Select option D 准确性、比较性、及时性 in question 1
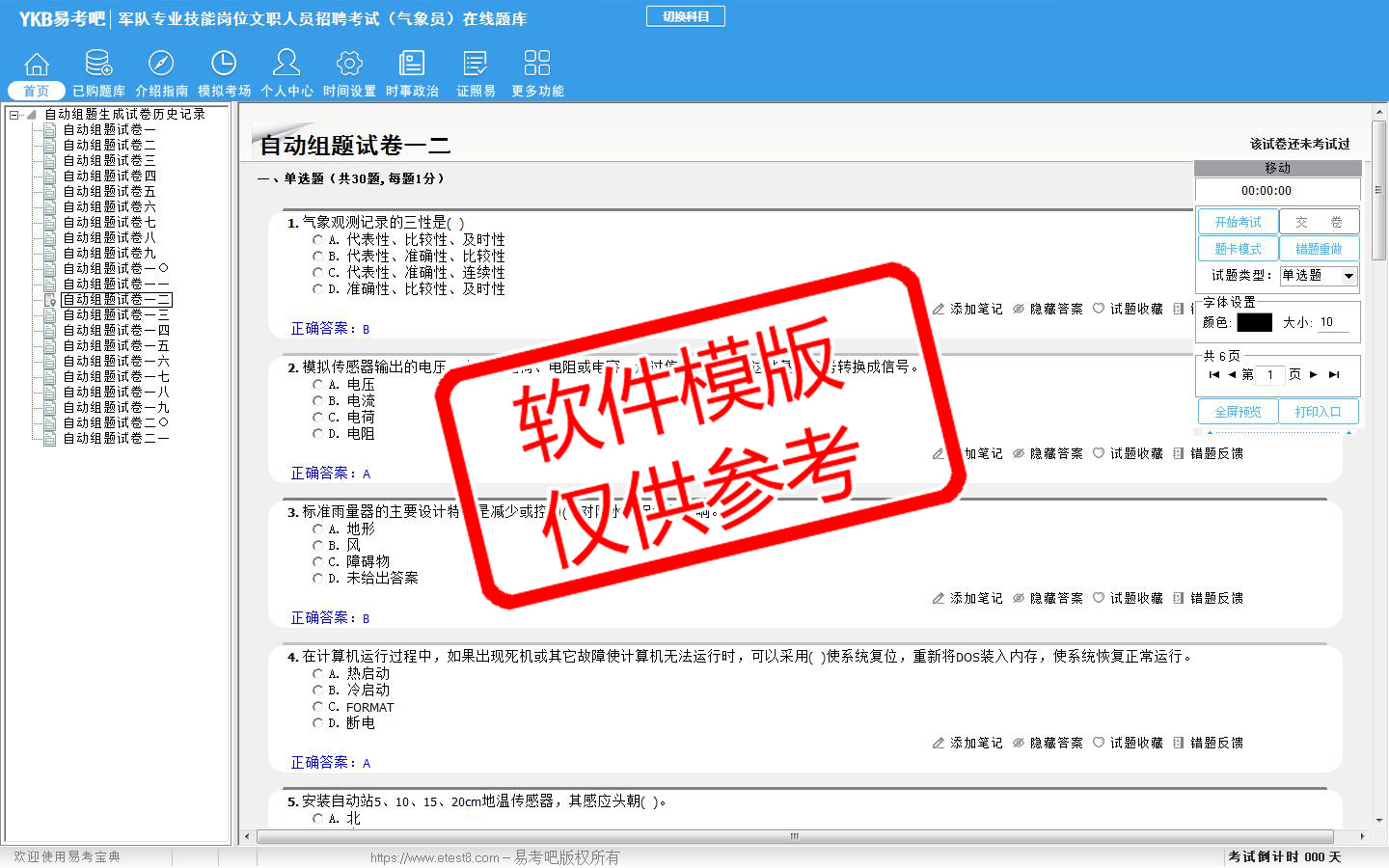Viewport: 1389px width, 868px height. pos(317,289)
